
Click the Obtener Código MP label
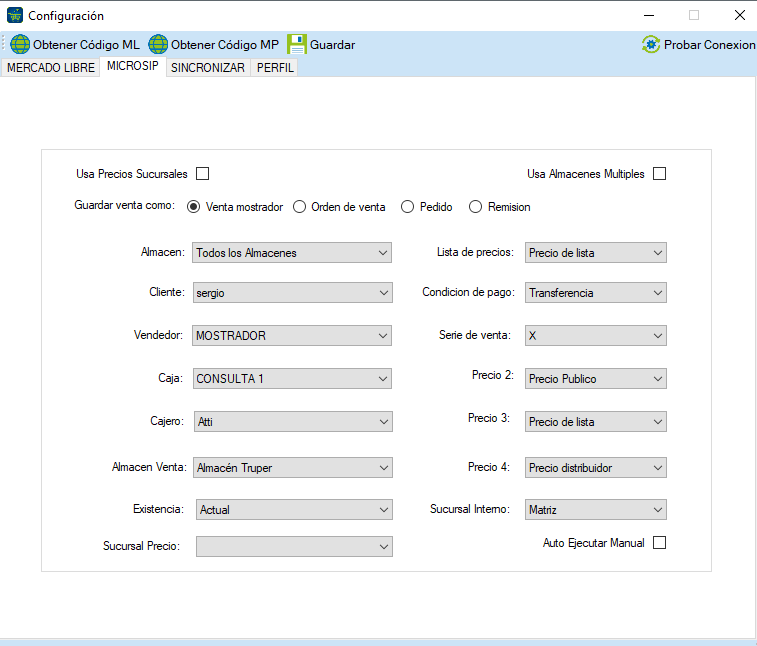point(224,45)
